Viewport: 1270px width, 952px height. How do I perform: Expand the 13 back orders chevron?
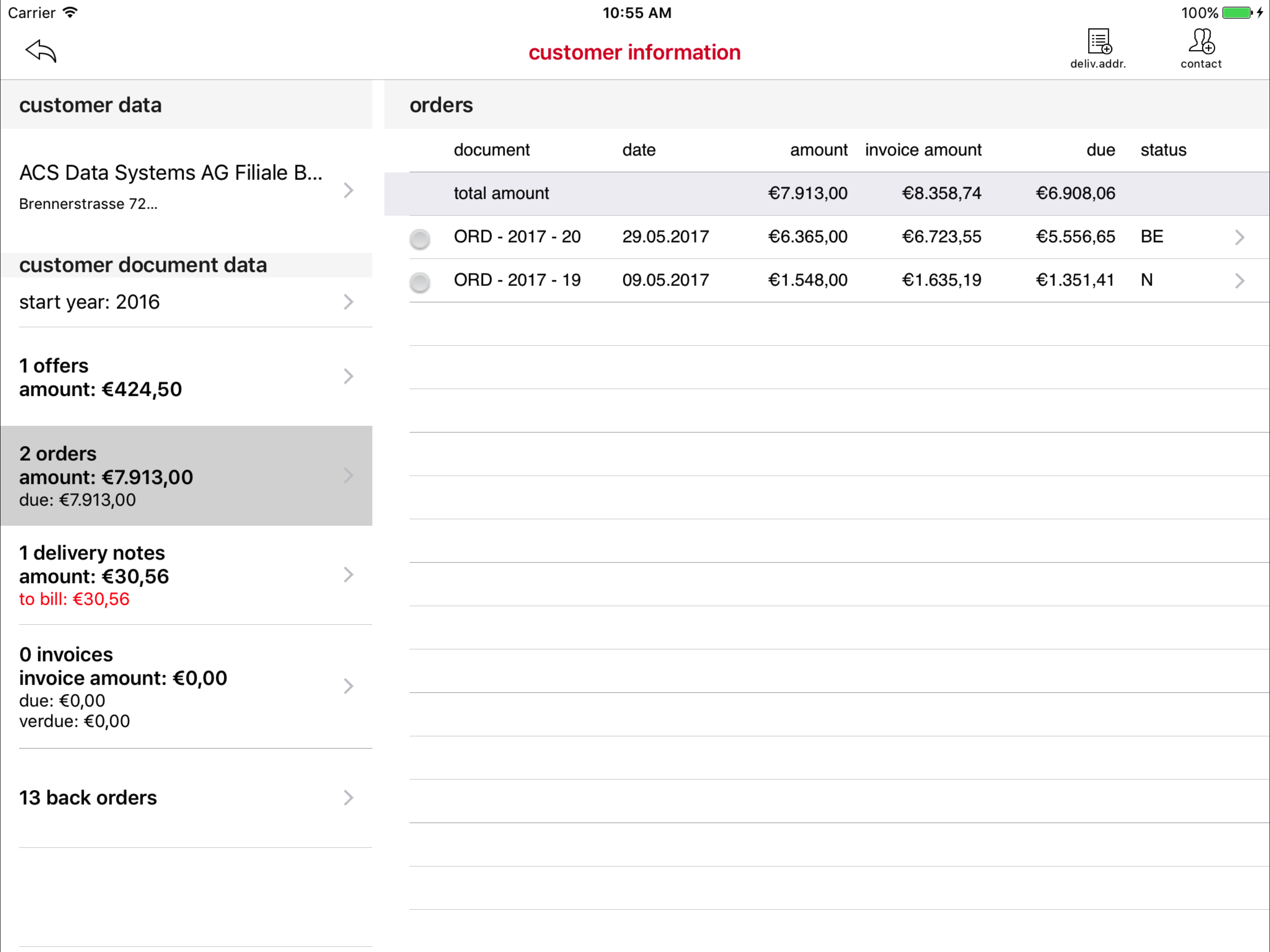[349, 798]
